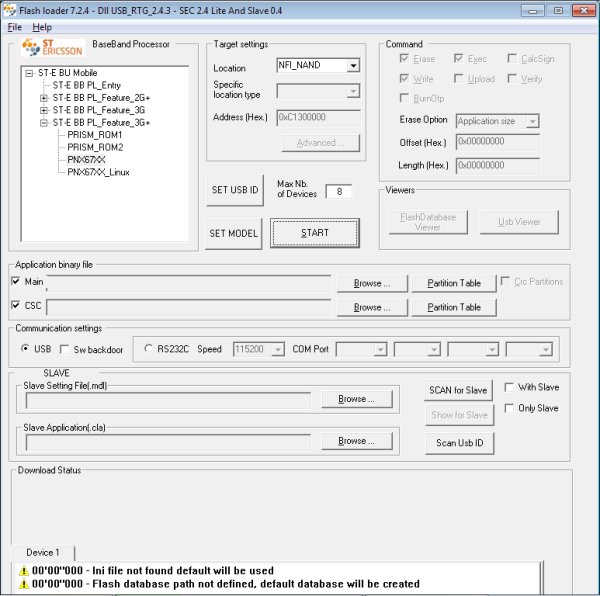Click the Offset (Hex.) field
The image size is (600, 596).
pos(498,142)
